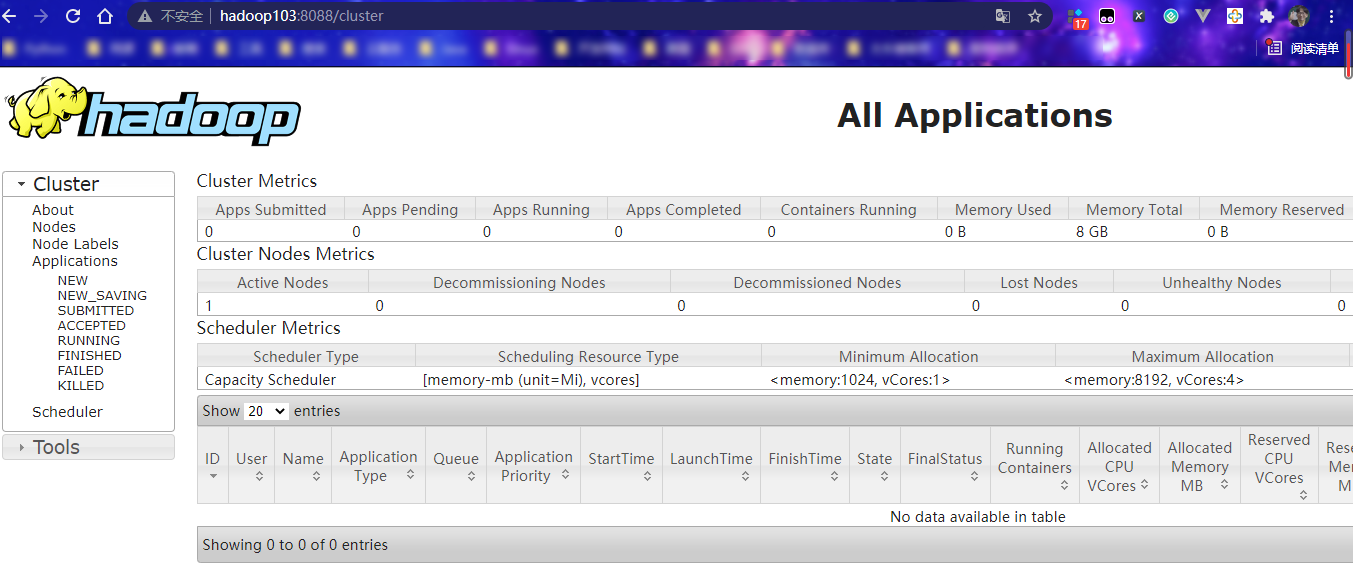This screenshot has height=568, width=1353.
Task: Open the Scheduler link in sidebar
Action: click(x=67, y=412)
